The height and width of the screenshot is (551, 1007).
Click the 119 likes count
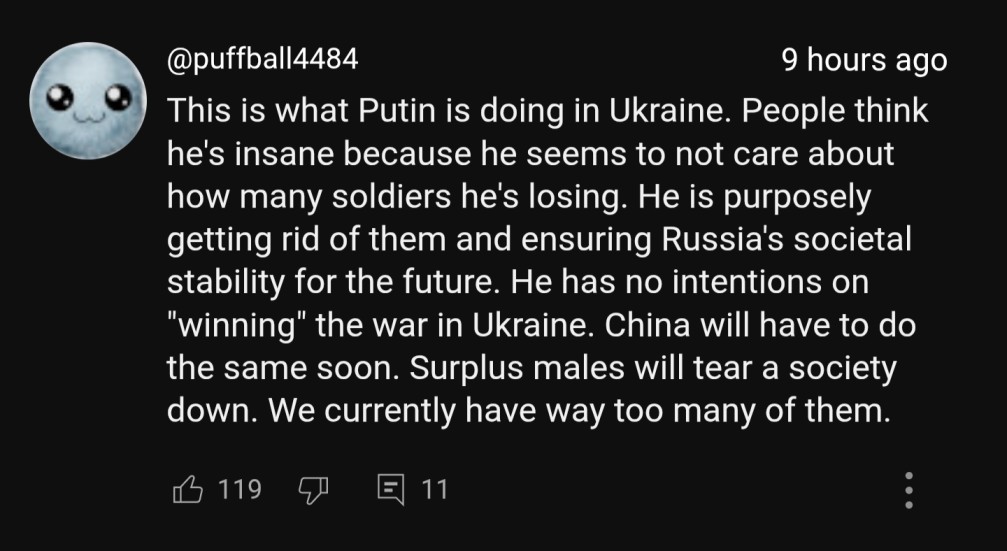240,489
